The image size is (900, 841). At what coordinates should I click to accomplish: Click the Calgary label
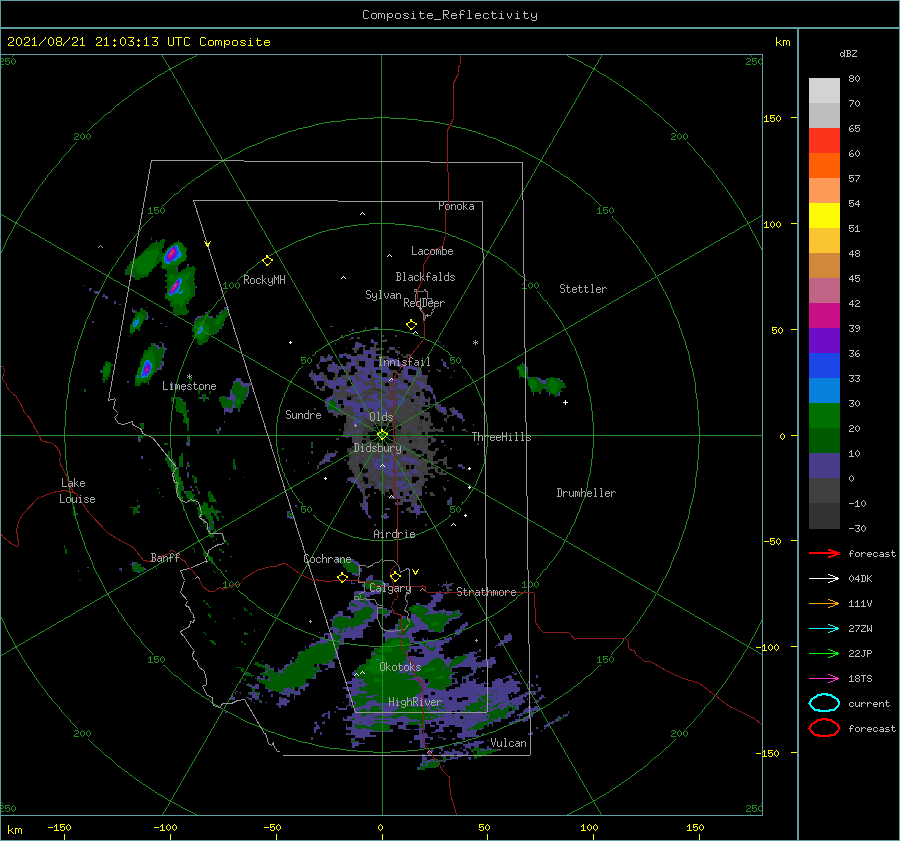pyautogui.click(x=390, y=588)
